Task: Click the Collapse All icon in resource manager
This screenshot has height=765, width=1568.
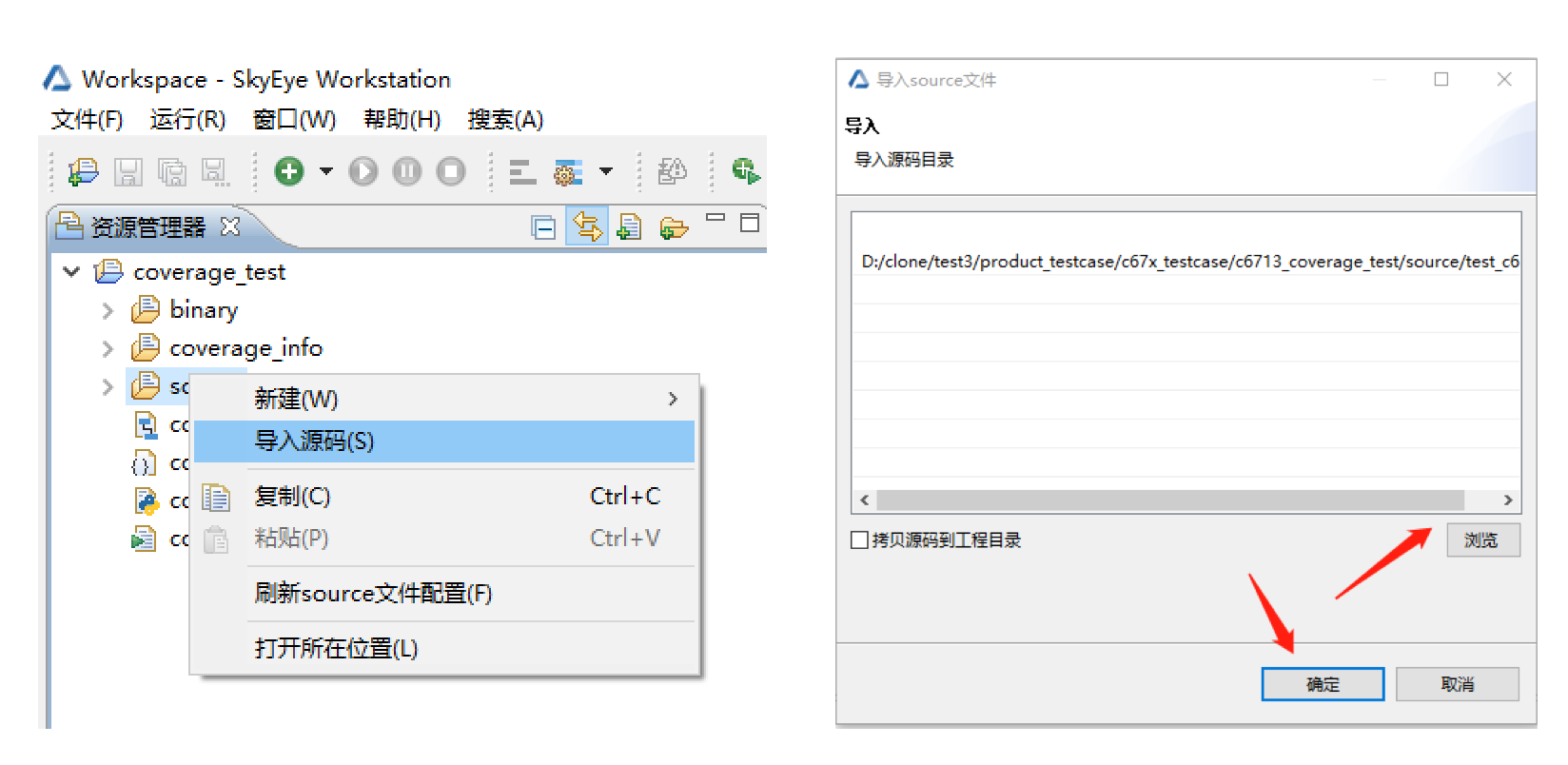Action: [543, 227]
